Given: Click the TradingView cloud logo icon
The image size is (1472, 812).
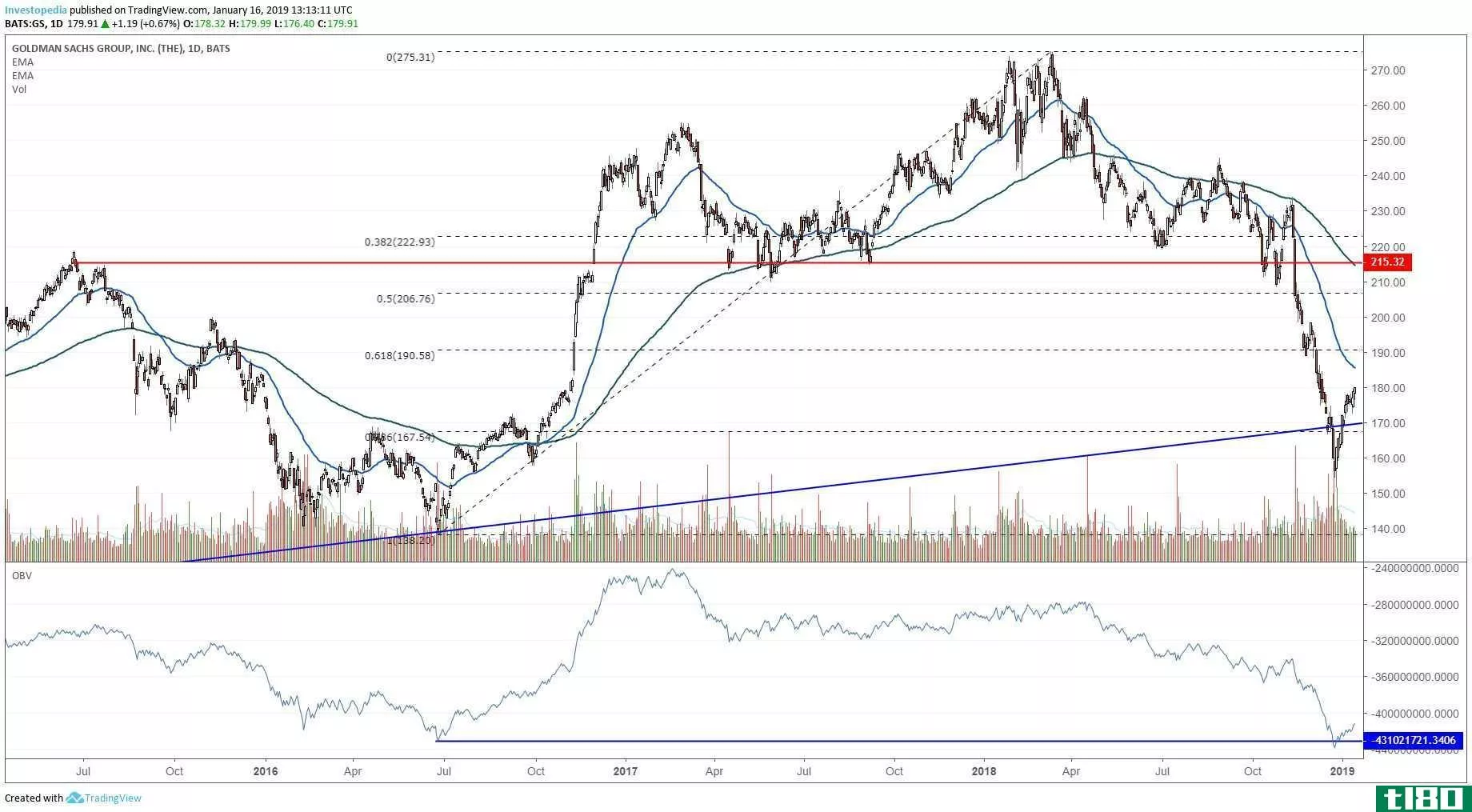Looking at the screenshot, I should coord(75,798).
